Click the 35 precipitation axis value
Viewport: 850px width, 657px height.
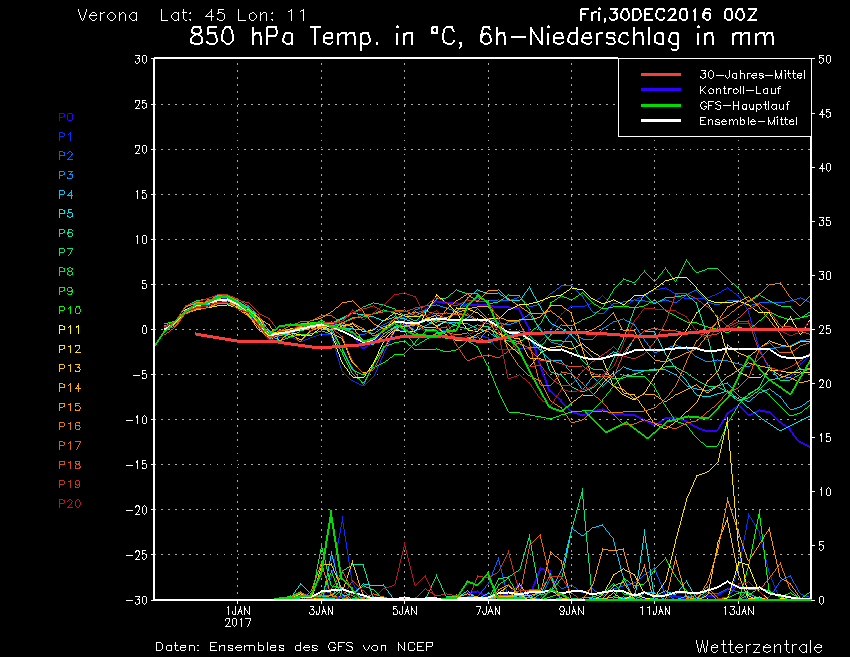(825, 222)
